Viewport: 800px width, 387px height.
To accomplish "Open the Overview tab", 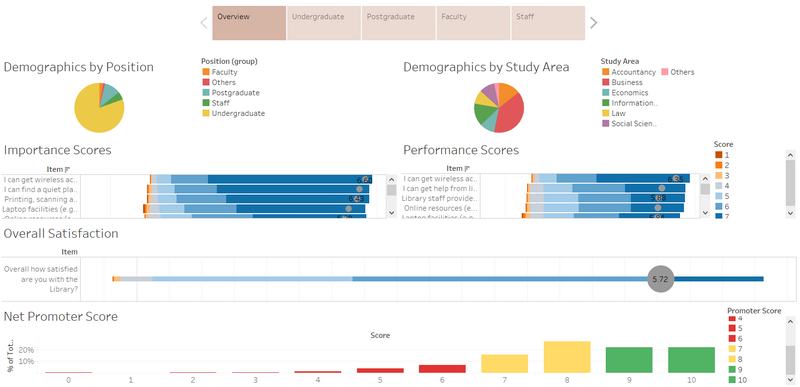I will (x=249, y=23).
